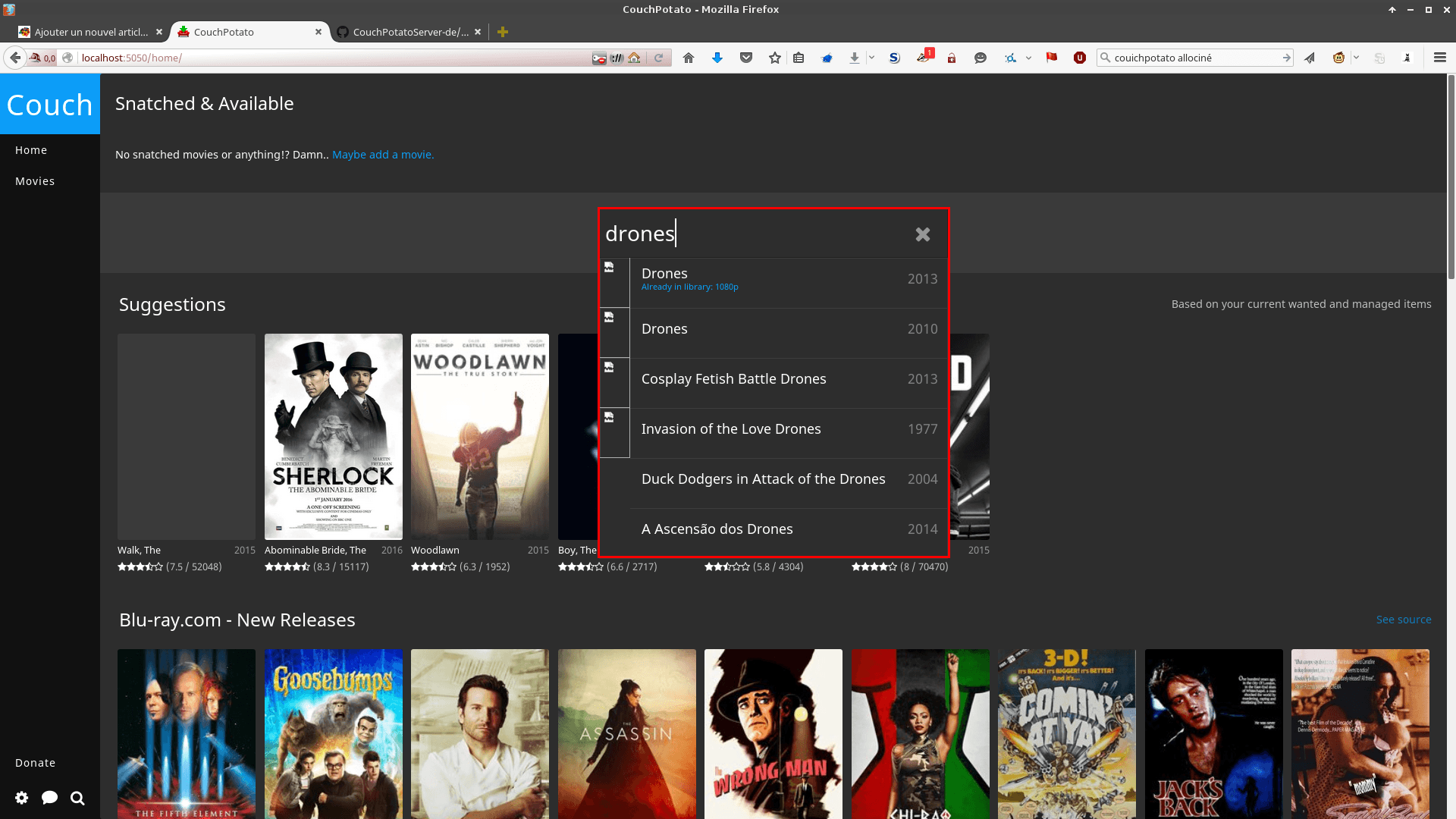Screen dimensions: 1456x819
Task: Expand the downloads dropdown arrow
Action: click(x=872, y=58)
